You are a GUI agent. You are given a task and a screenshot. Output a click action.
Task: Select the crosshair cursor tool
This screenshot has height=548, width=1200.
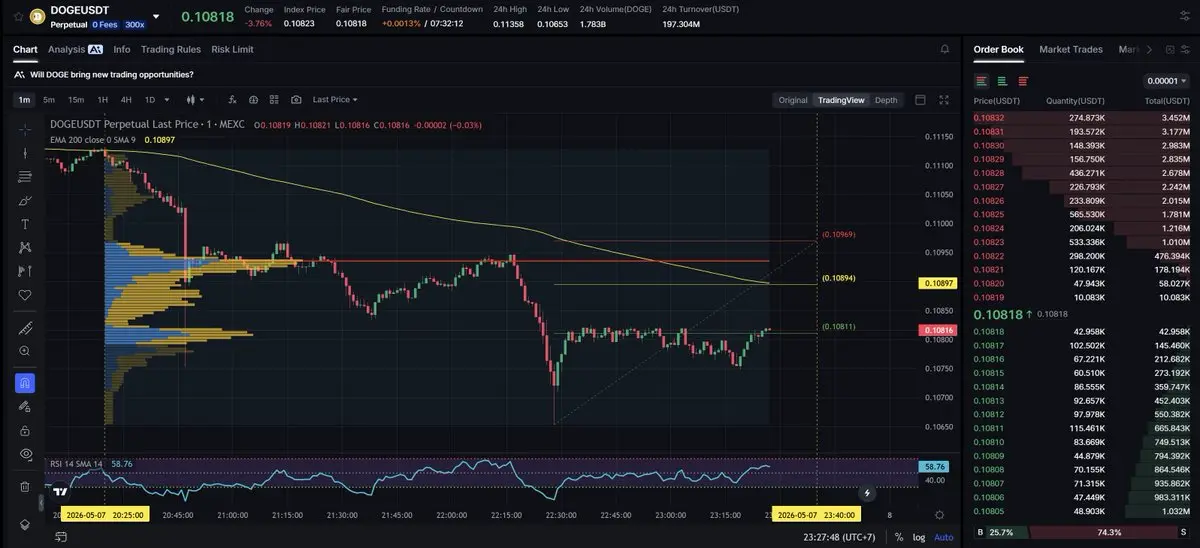pos(26,129)
